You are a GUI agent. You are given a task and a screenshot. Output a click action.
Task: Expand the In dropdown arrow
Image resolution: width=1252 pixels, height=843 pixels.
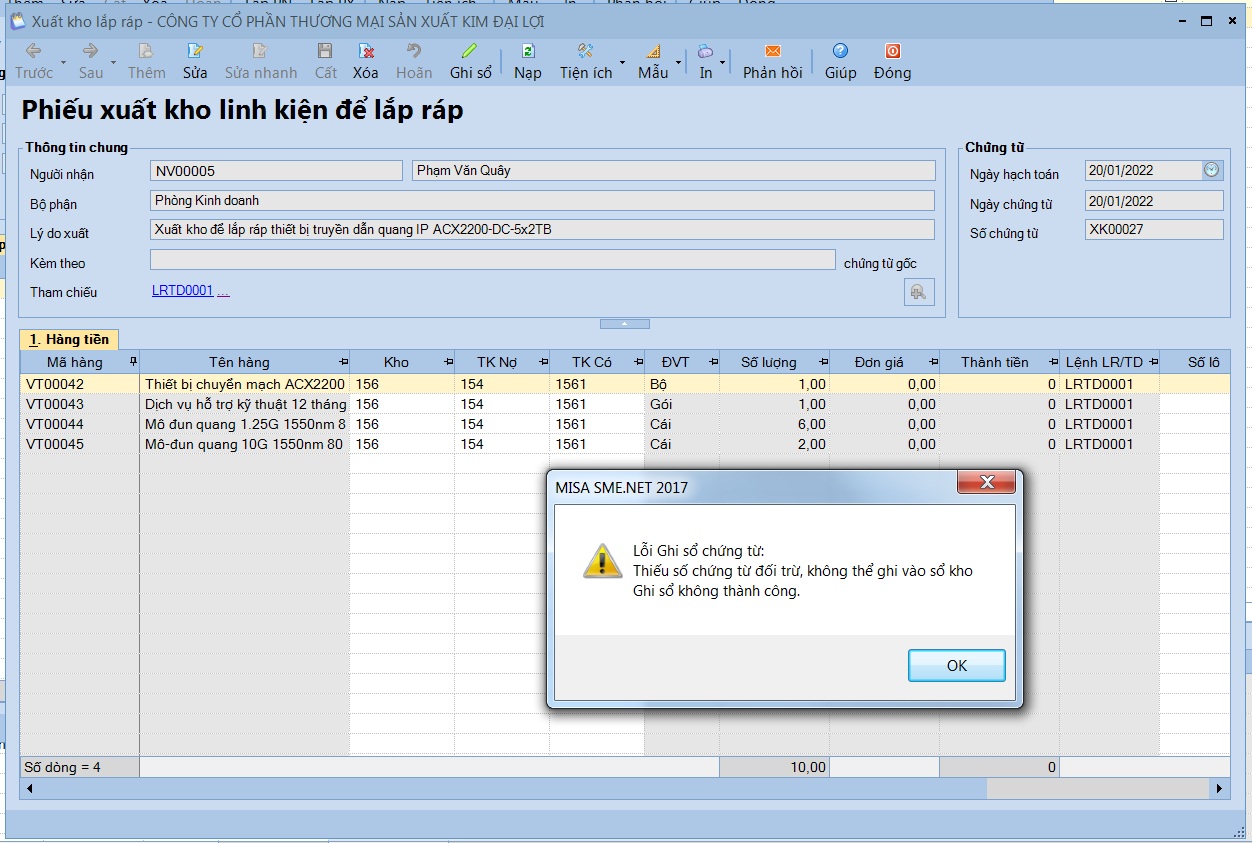pyautogui.click(x=722, y=63)
